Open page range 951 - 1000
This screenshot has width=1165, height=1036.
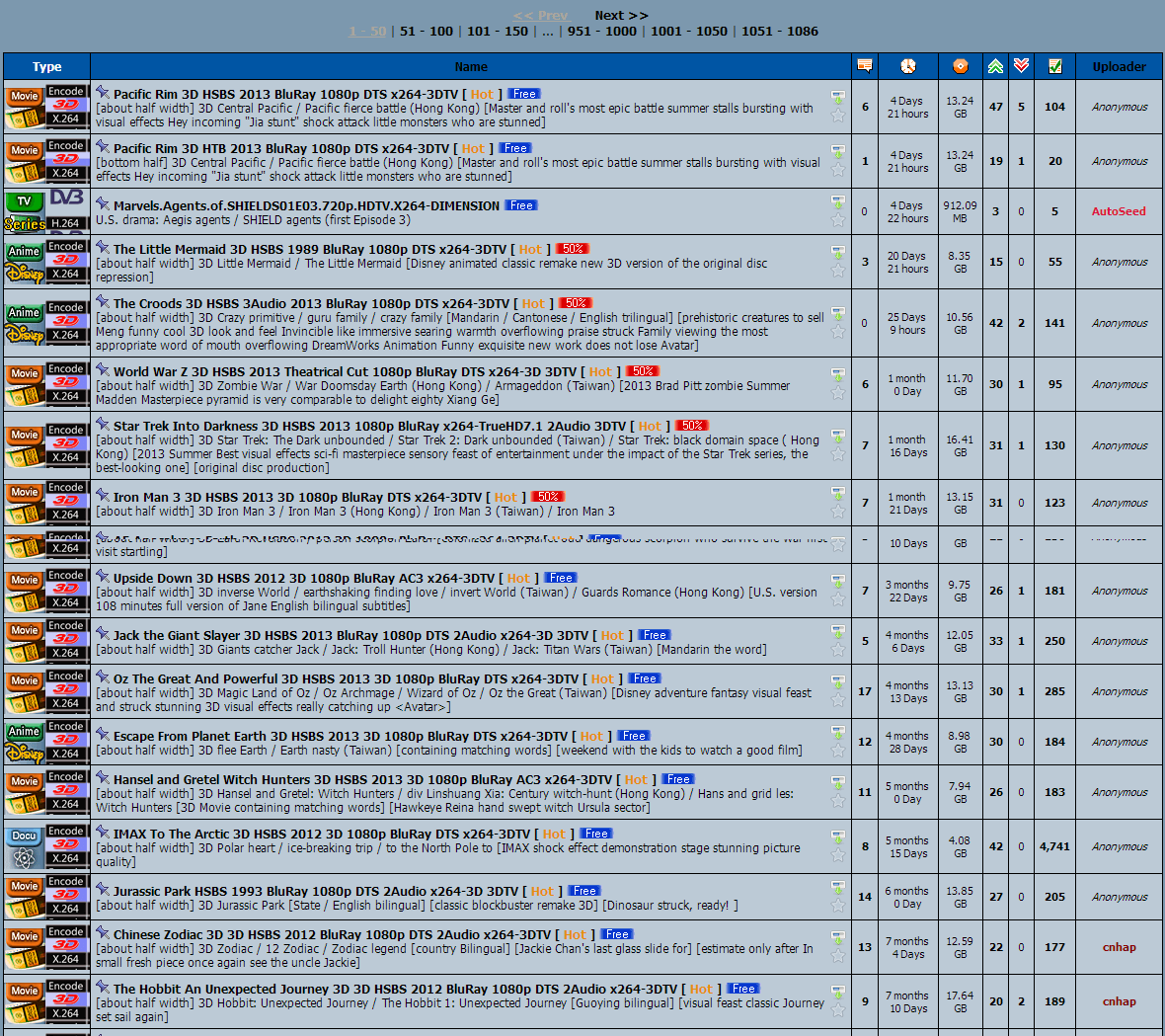coord(602,32)
